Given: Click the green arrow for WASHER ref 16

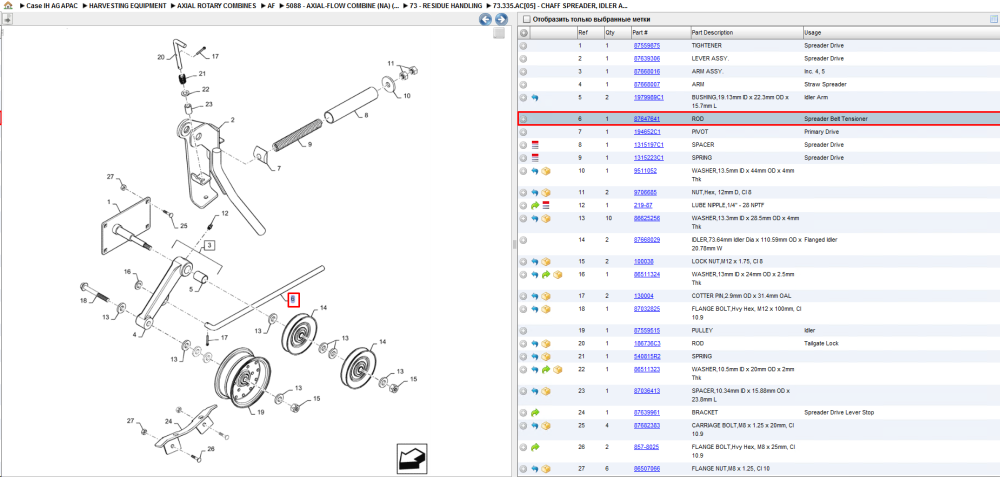Looking at the screenshot, I should (546, 275).
